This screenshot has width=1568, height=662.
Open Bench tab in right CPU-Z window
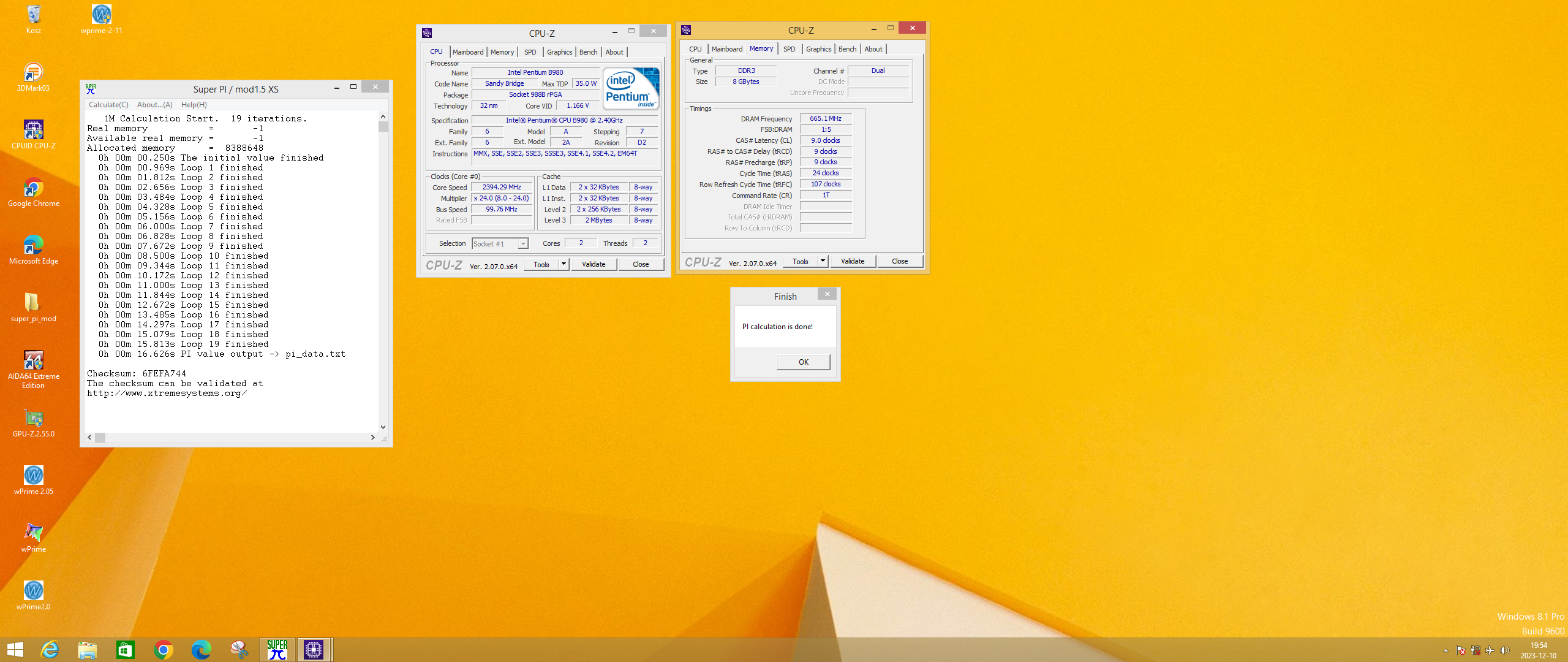tap(848, 49)
